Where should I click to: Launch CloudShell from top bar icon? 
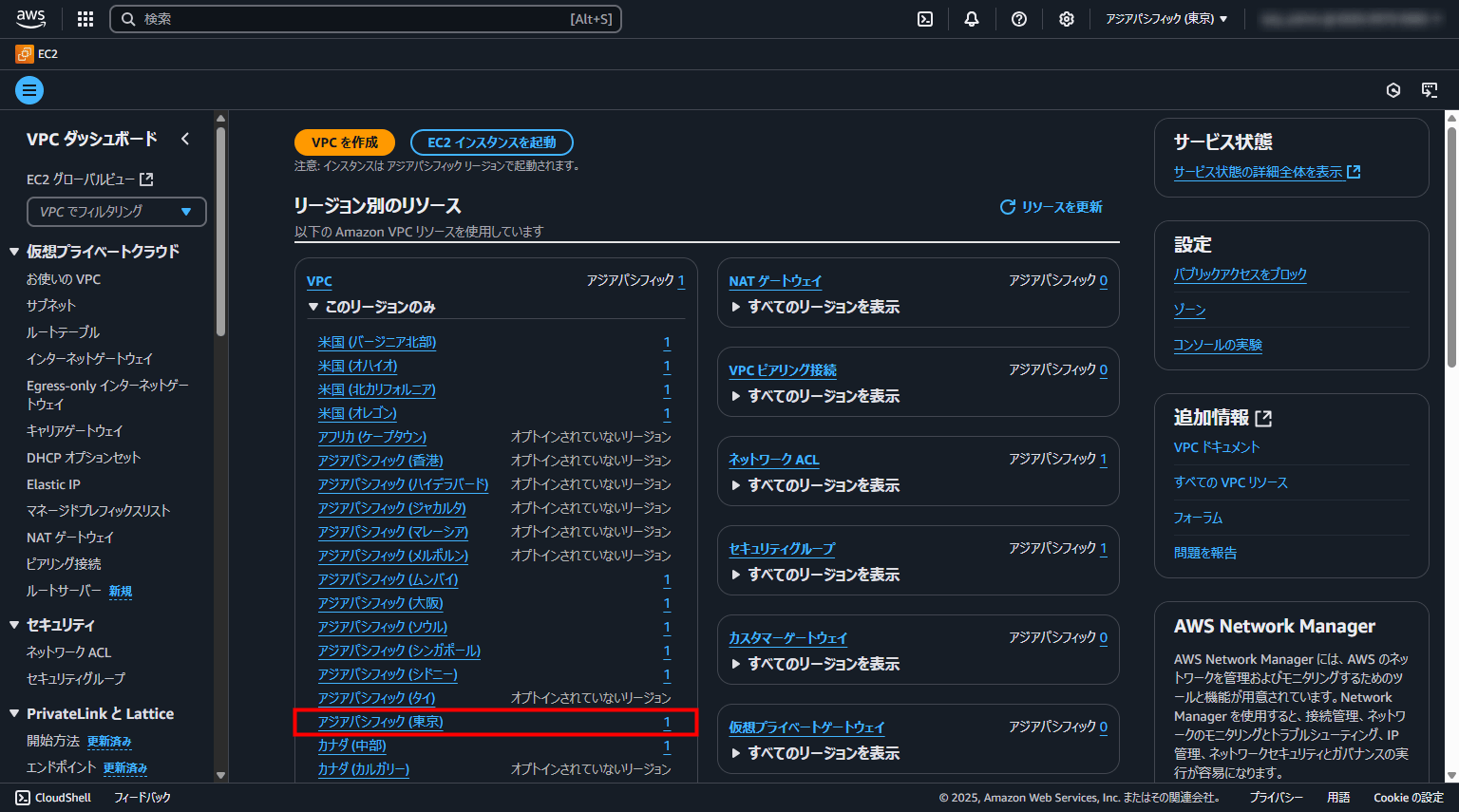click(924, 19)
